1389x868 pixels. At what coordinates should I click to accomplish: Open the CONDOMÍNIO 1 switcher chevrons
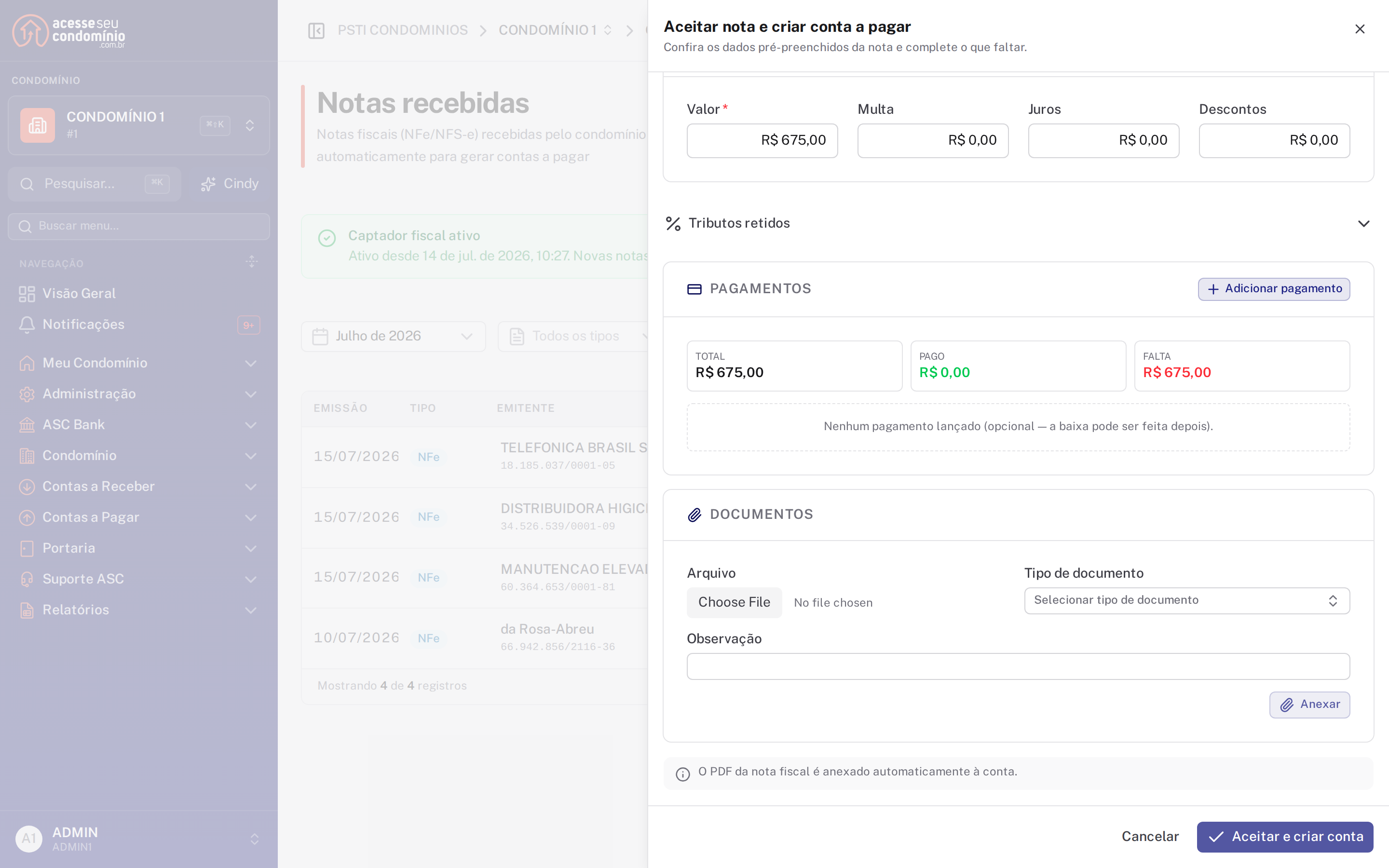point(250,125)
